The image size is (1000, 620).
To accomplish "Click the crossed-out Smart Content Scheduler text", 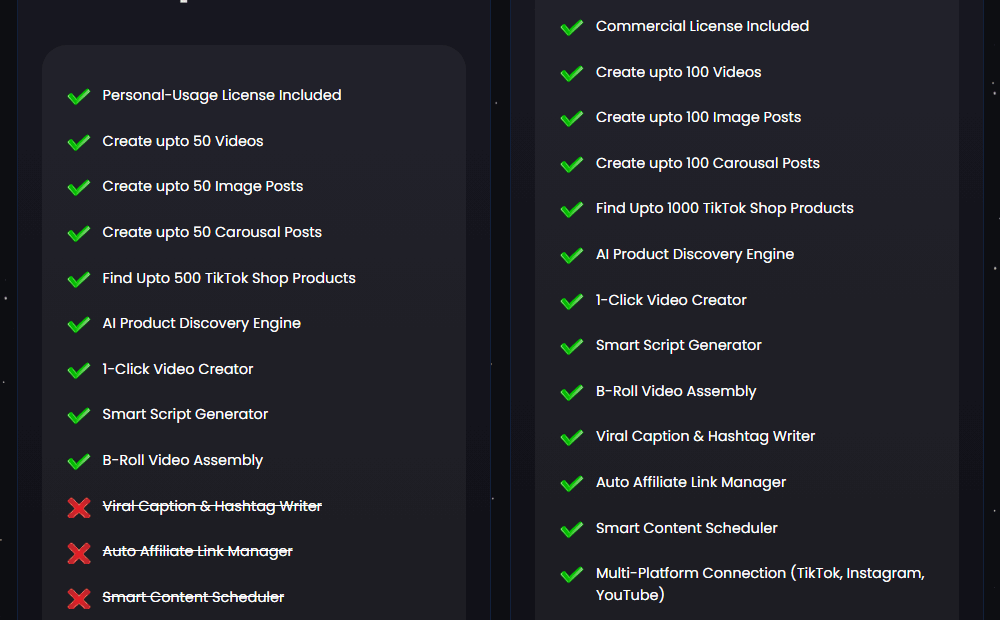I will coord(193,597).
